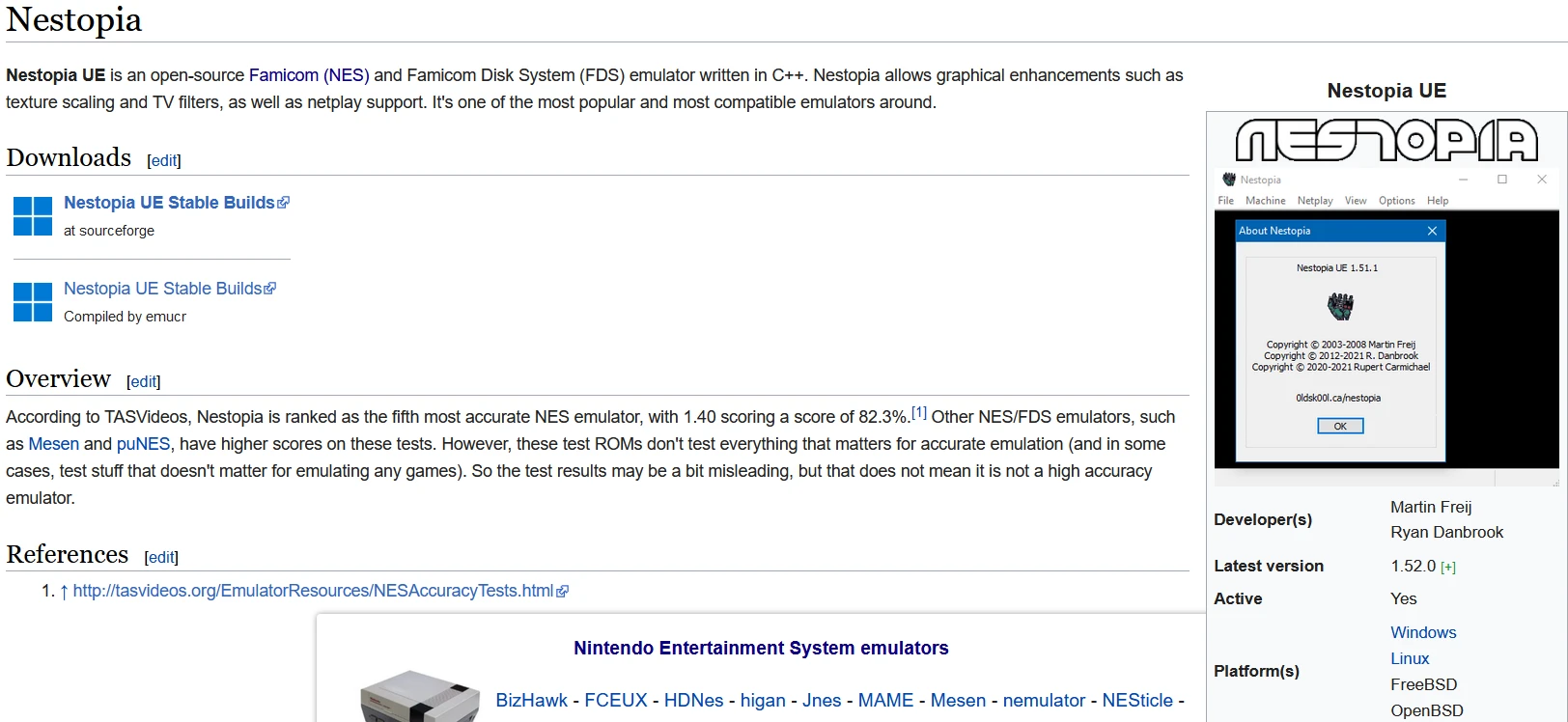Screen dimensions: 1568x722
Task: Click the edit link next to References
Action: click(x=161, y=557)
